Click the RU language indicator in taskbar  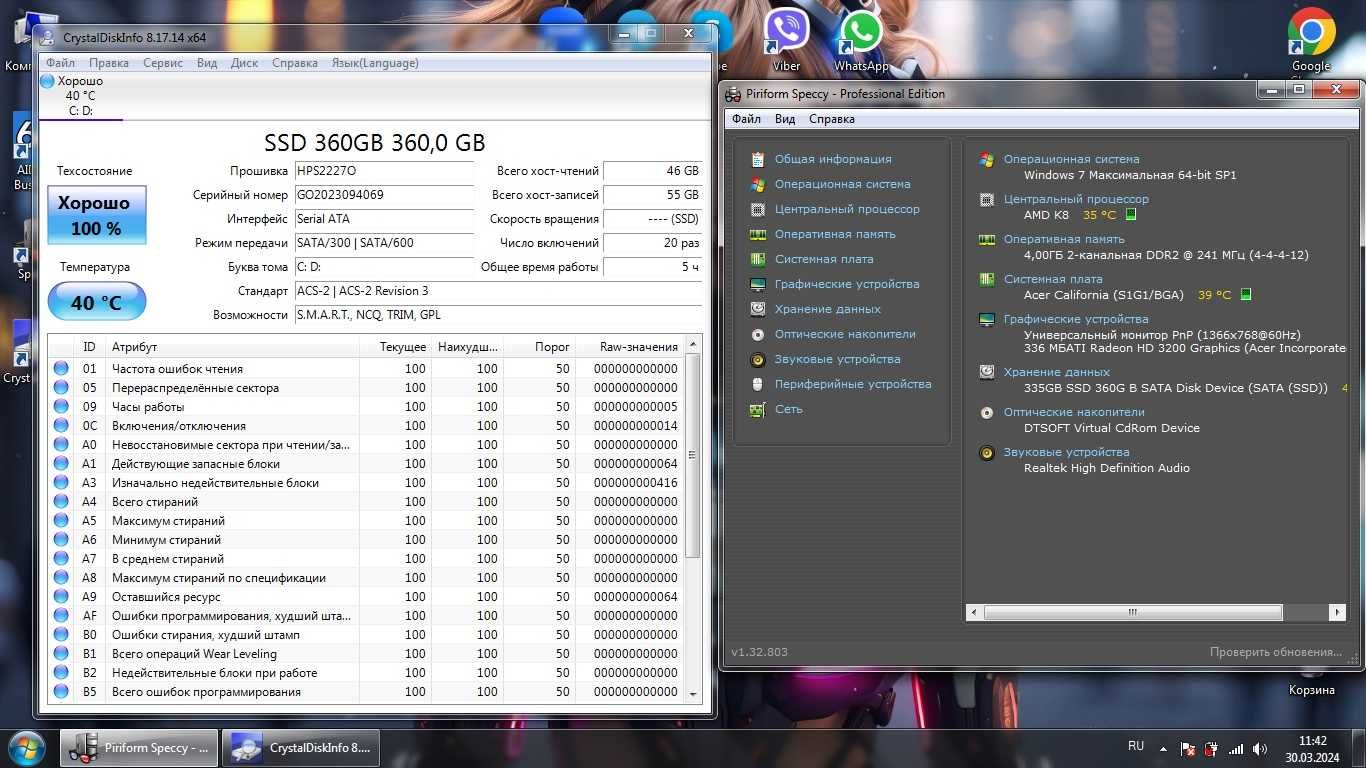[1136, 746]
